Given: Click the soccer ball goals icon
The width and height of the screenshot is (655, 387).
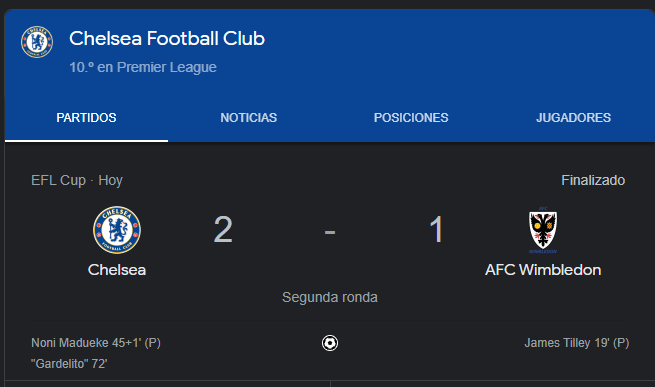Looking at the screenshot, I should pyautogui.click(x=330, y=343).
